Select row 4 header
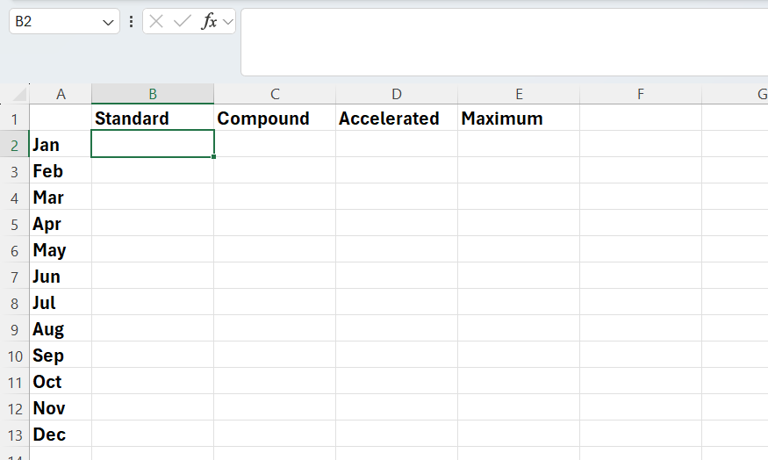 click(15, 198)
